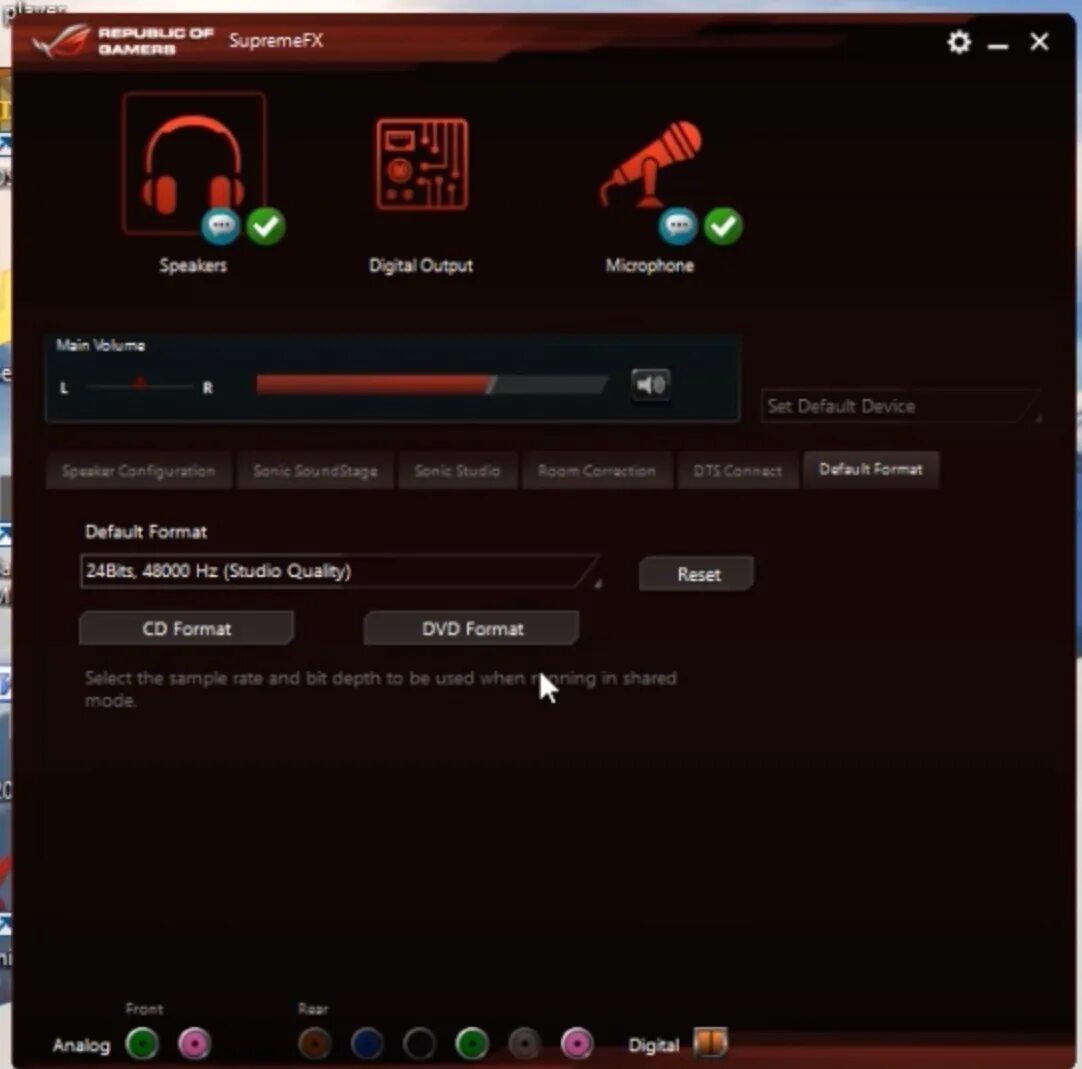Click the rear green analog jack
This screenshot has width=1082, height=1069.
[472, 1043]
